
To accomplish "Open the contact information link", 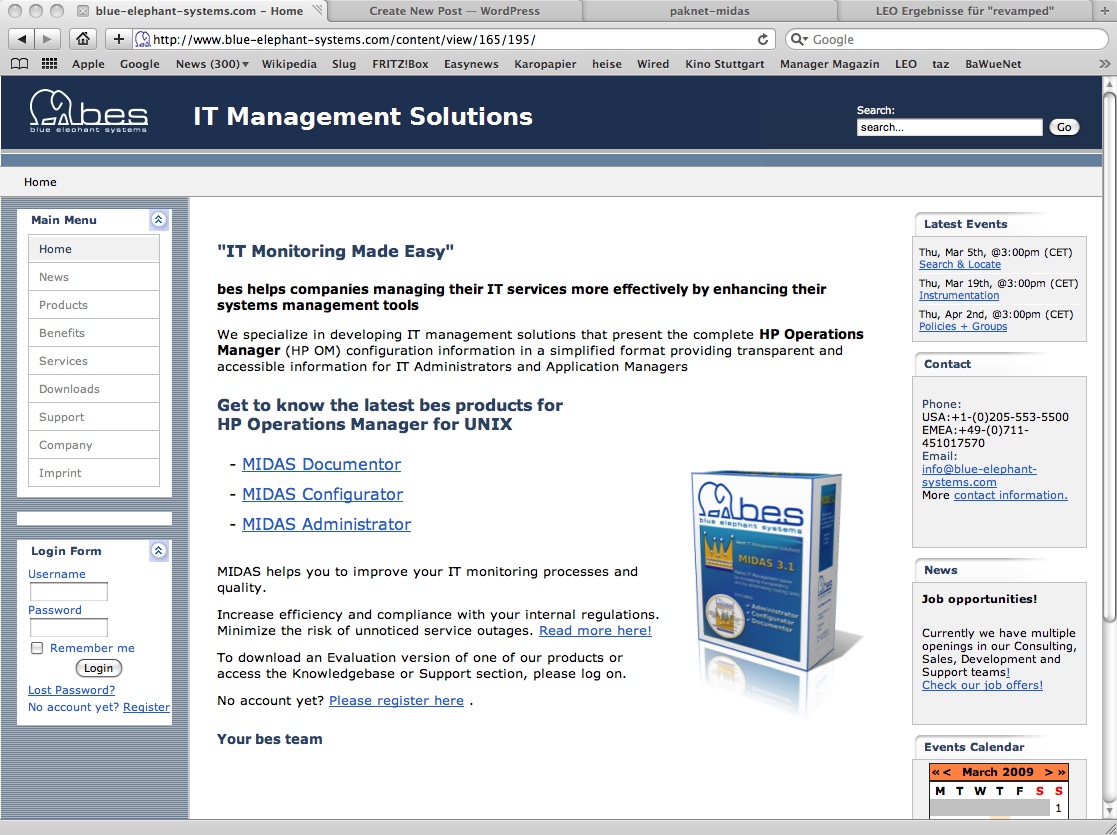I will [1010, 495].
